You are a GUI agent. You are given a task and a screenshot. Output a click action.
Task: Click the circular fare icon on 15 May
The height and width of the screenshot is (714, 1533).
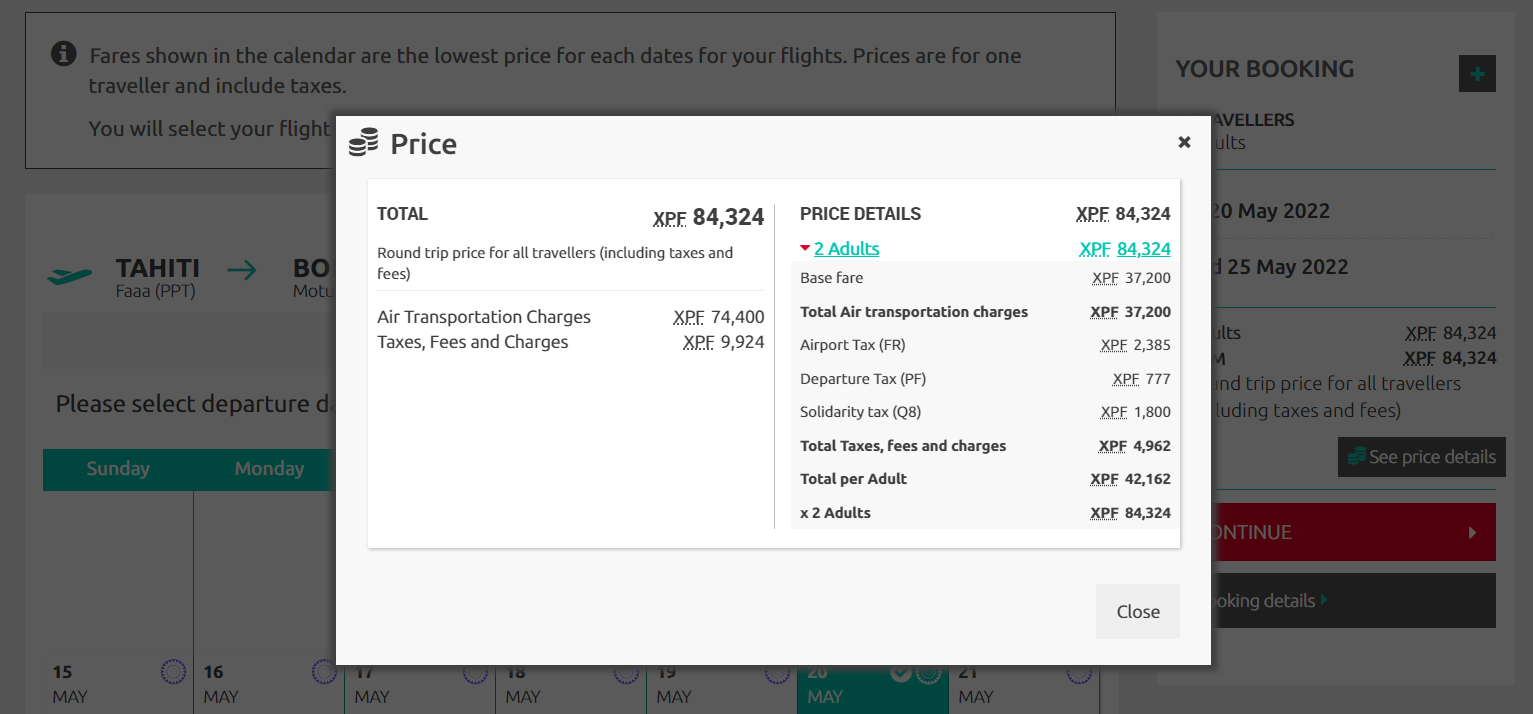click(x=173, y=672)
